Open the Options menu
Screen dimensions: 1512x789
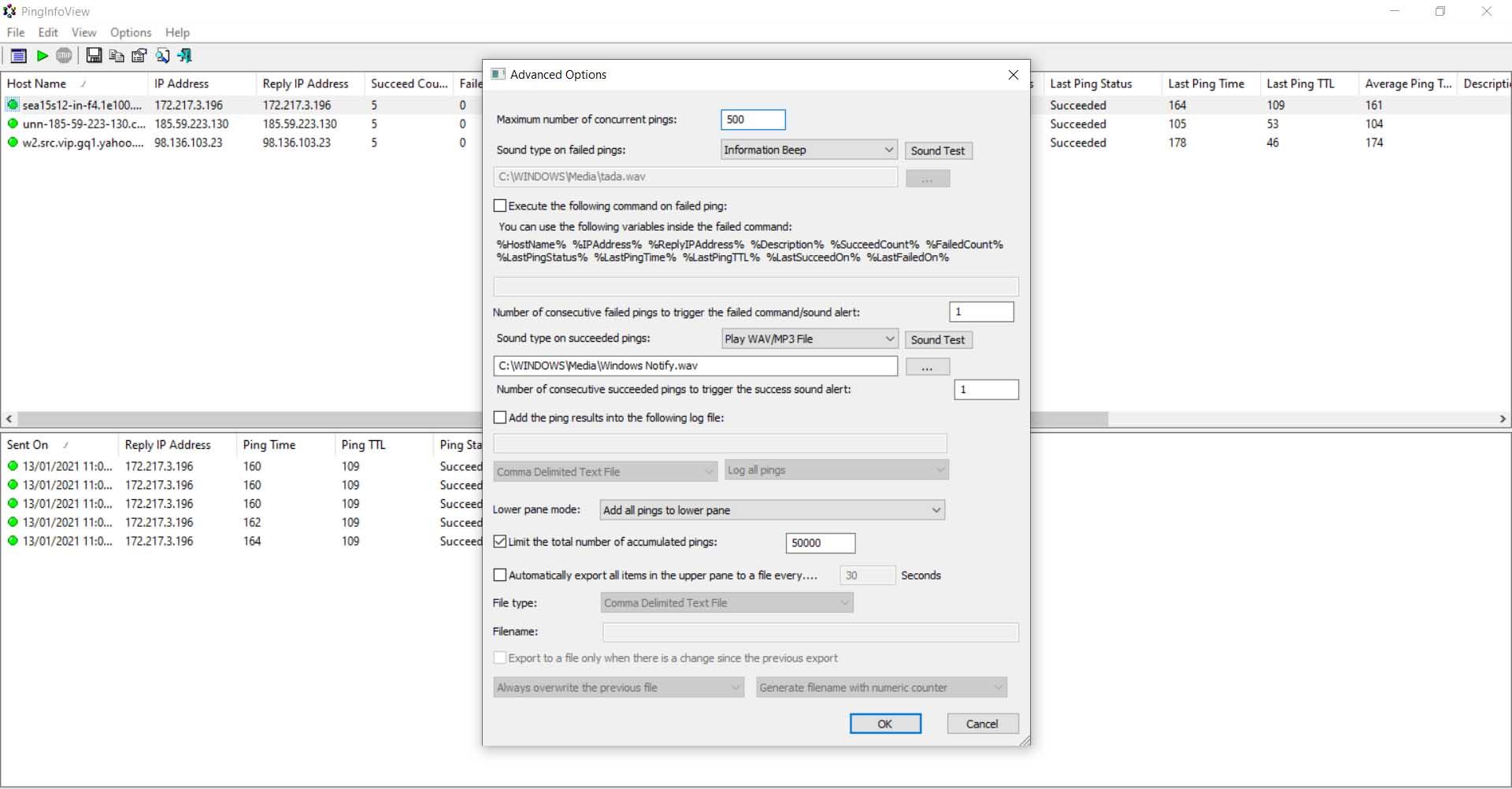click(131, 32)
